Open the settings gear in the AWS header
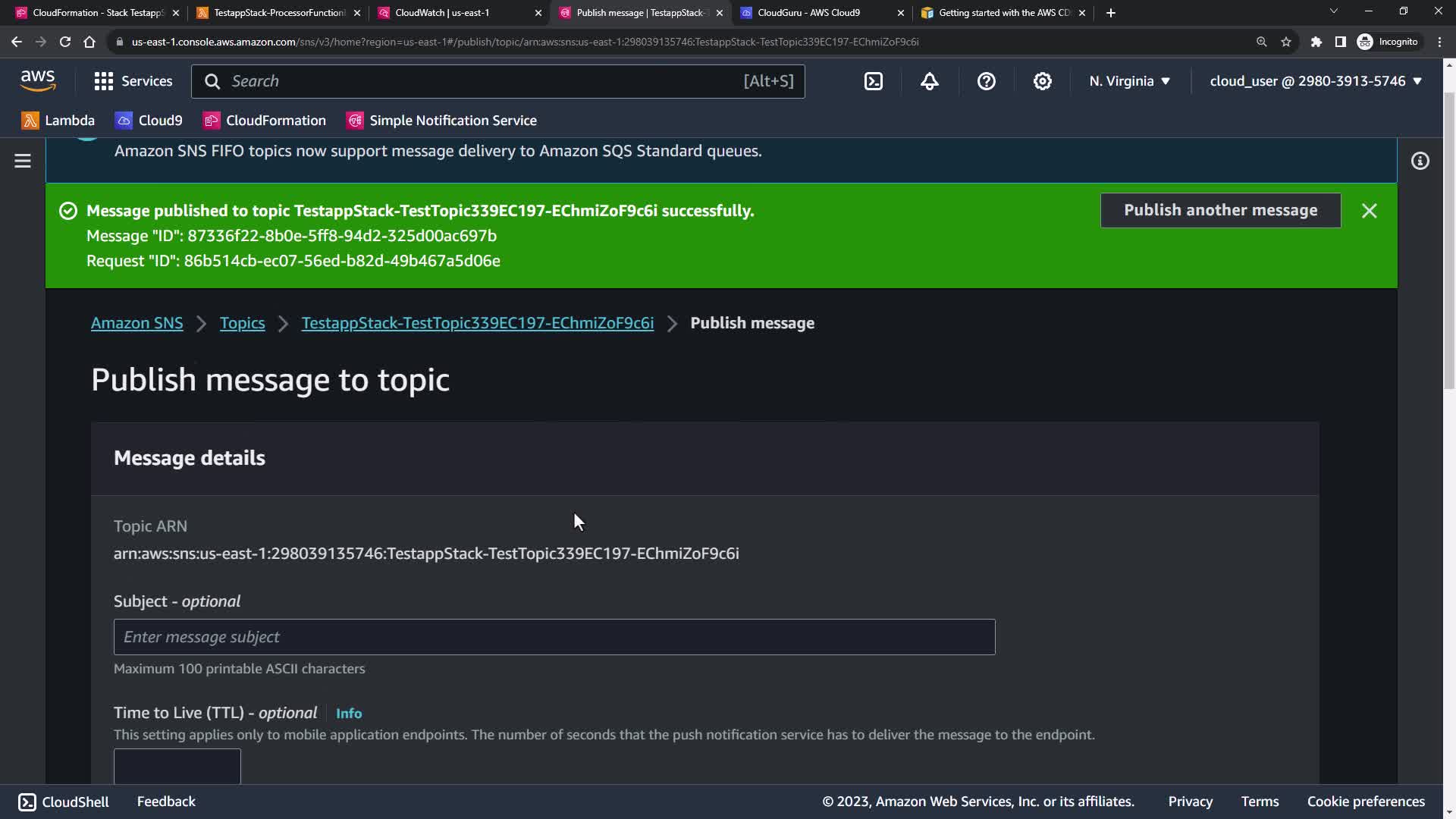Viewport: 1456px width, 819px height. coord(1043,81)
